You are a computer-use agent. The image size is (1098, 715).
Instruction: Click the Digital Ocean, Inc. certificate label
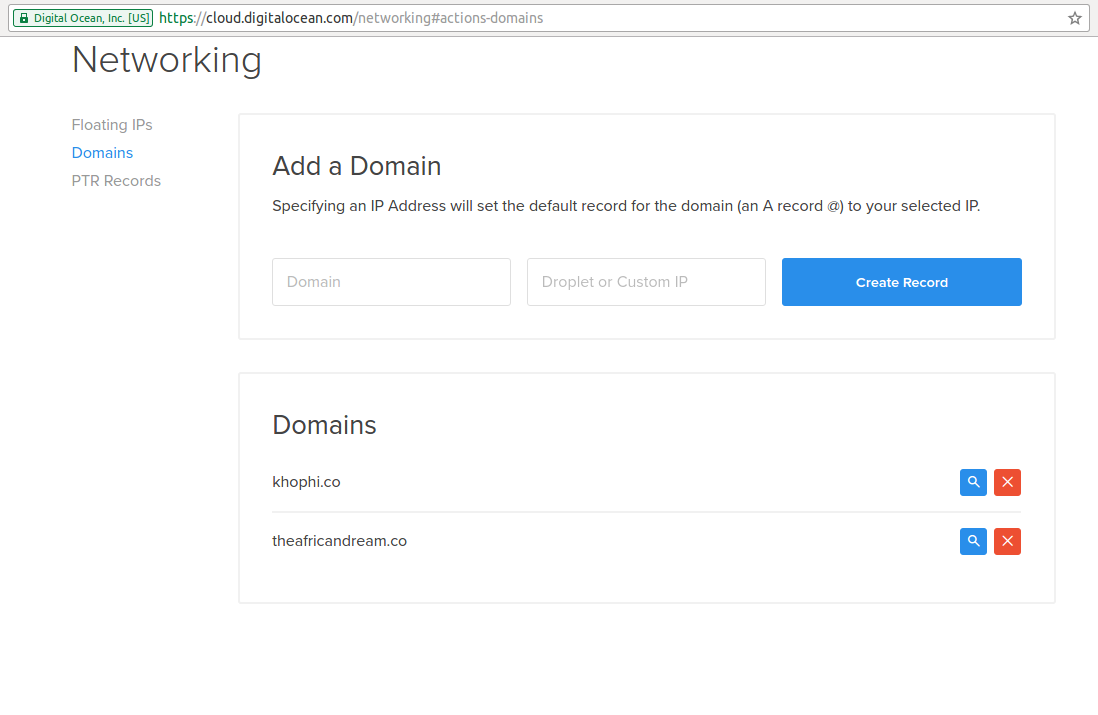pos(90,18)
